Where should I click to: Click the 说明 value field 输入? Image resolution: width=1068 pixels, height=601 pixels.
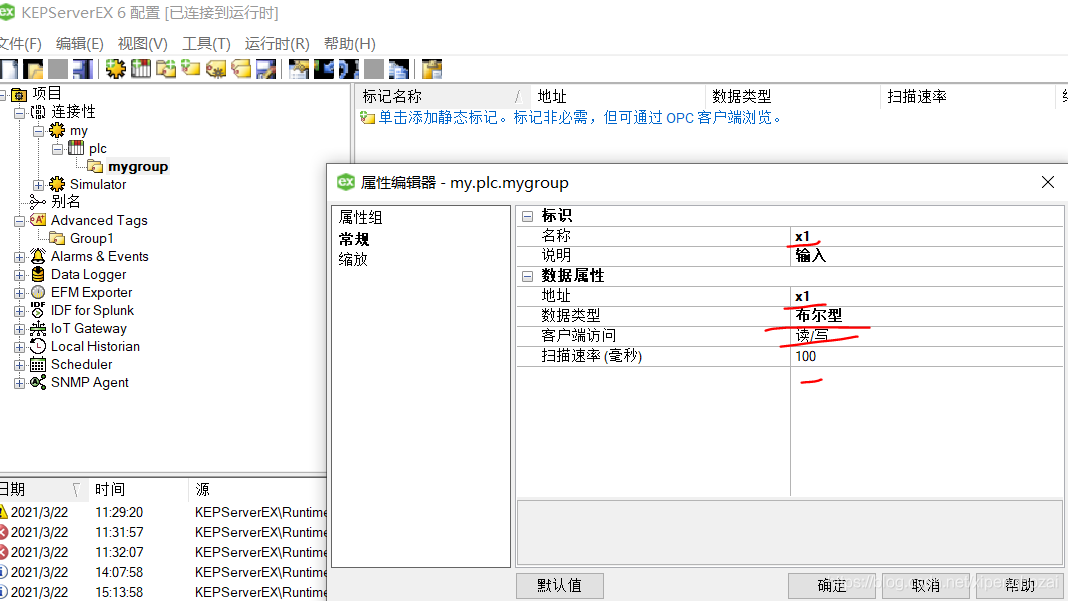[x=926, y=256]
